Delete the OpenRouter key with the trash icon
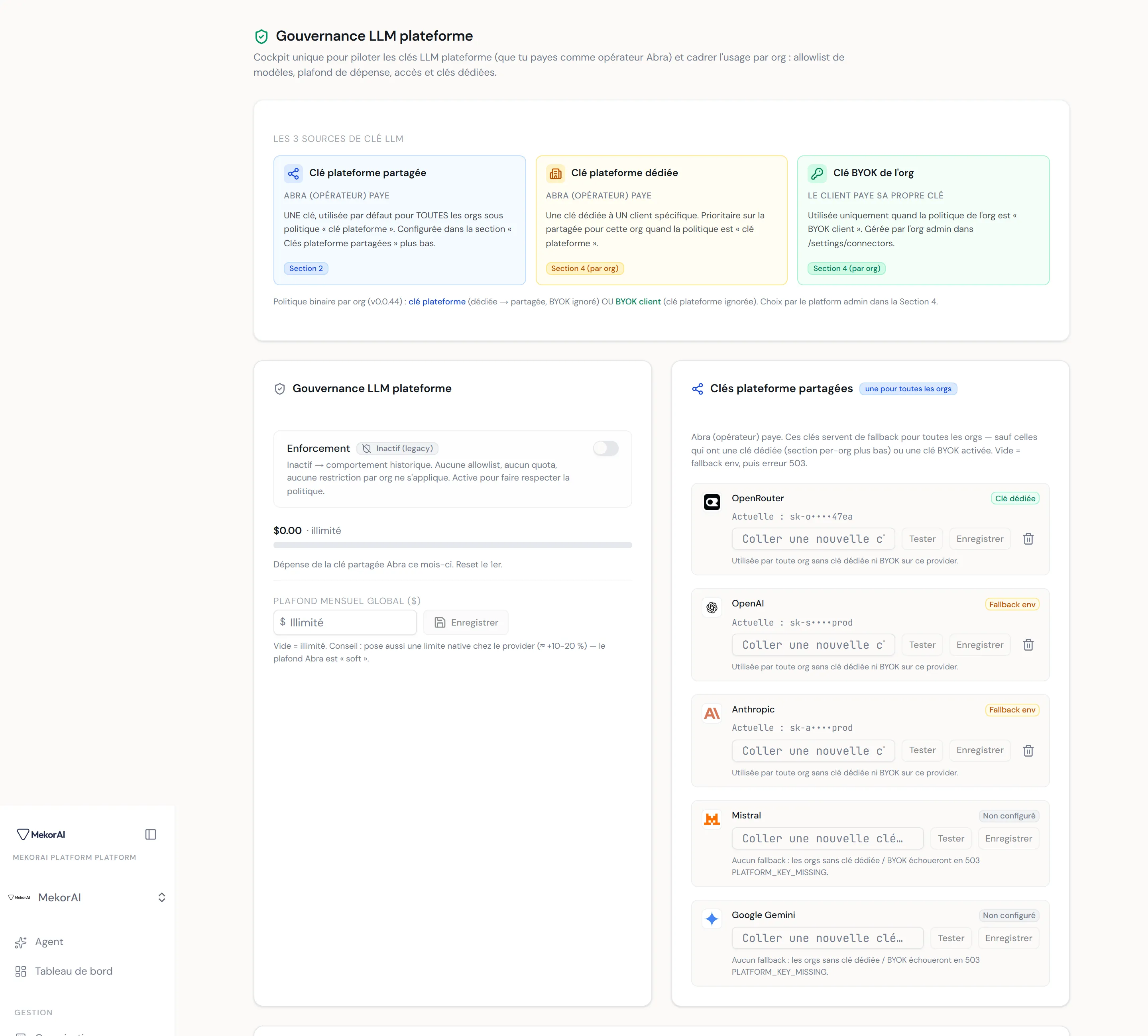This screenshot has width=1148, height=1036. [x=1028, y=539]
